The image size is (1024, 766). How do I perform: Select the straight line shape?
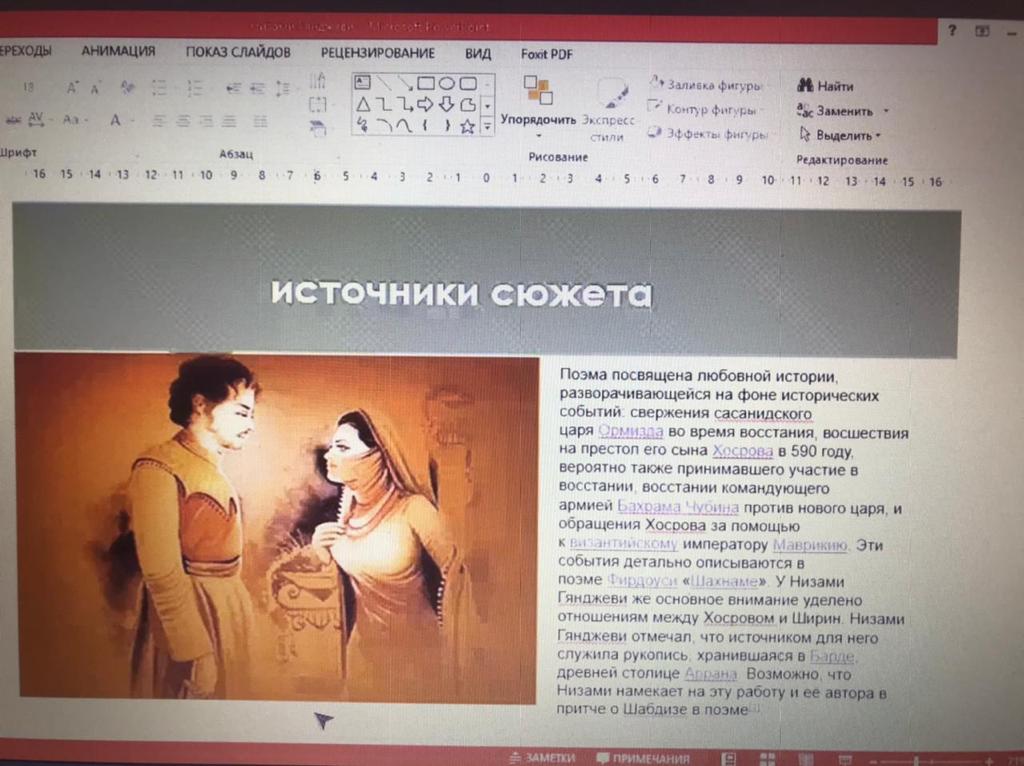pyautogui.click(x=384, y=83)
